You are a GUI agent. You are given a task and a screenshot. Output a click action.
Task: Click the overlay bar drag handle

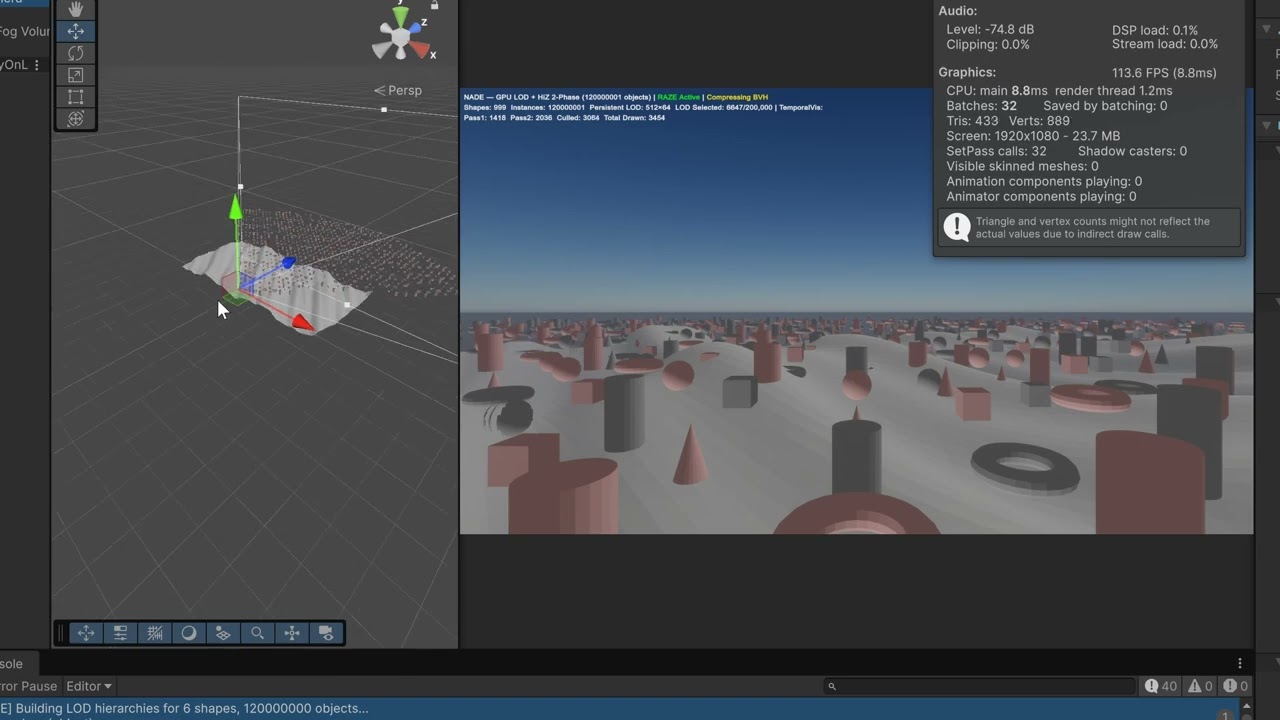(x=61, y=633)
